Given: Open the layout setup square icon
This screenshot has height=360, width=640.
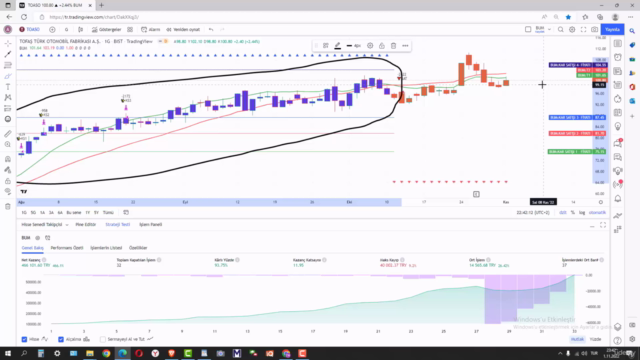Looking at the screenshot, I should pyautogui.click(x=528, y=29).
